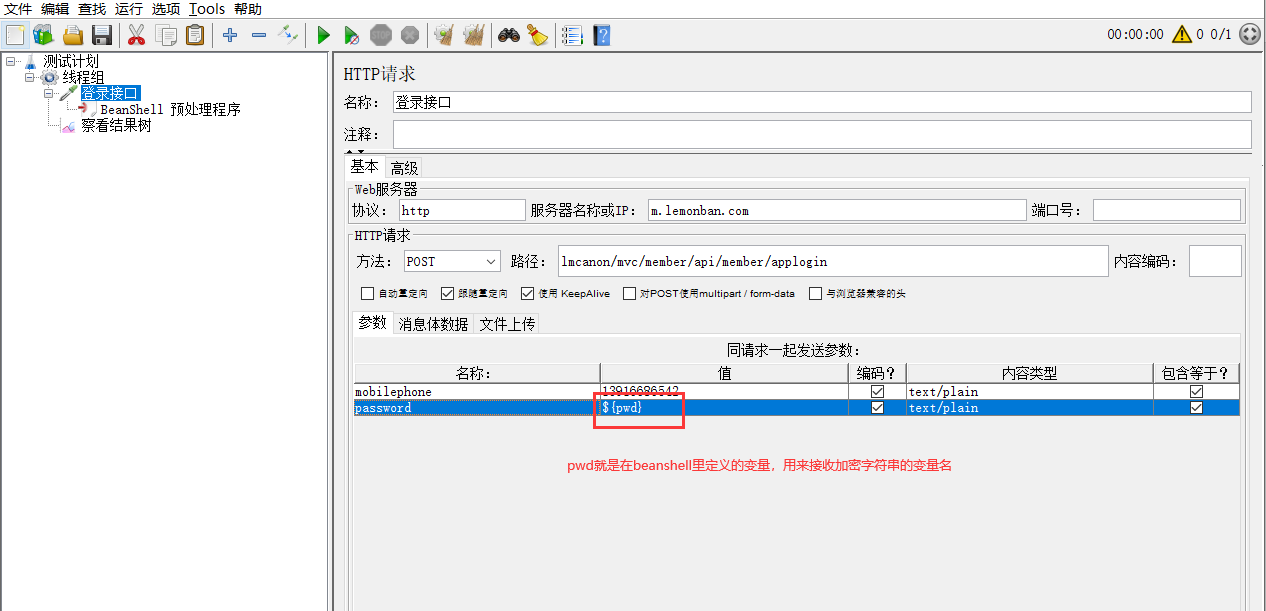Disable the 使用 KeepAlive checkbox

pos(527,293)
